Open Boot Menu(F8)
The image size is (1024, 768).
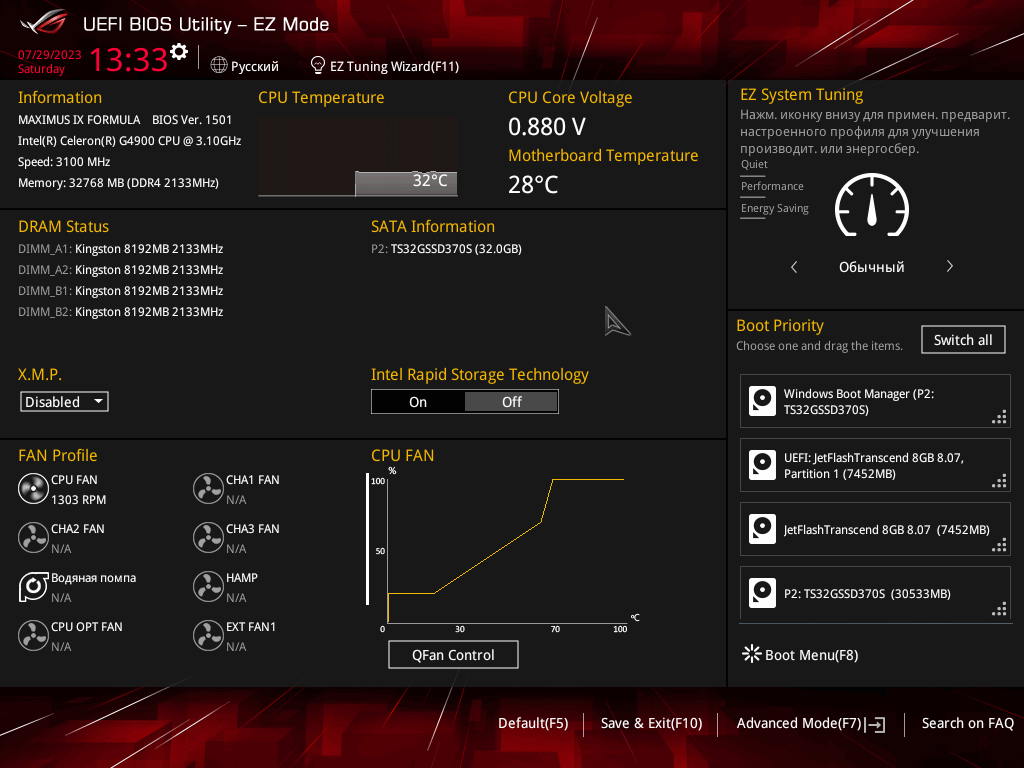pyautogui.click(x=800, y=654)
